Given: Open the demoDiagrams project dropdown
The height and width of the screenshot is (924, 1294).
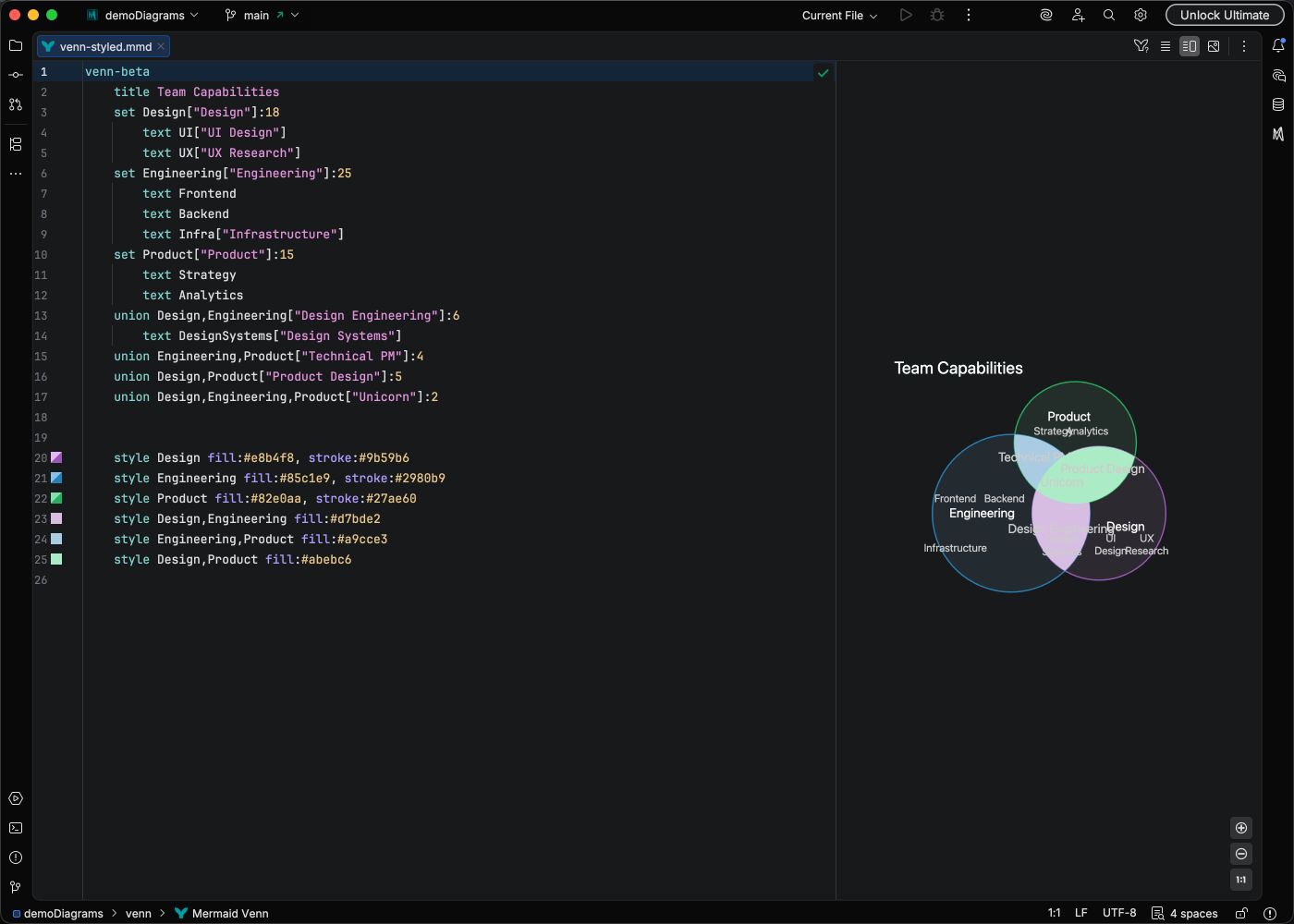Looking at the screenshot, I should pos(141,15).
